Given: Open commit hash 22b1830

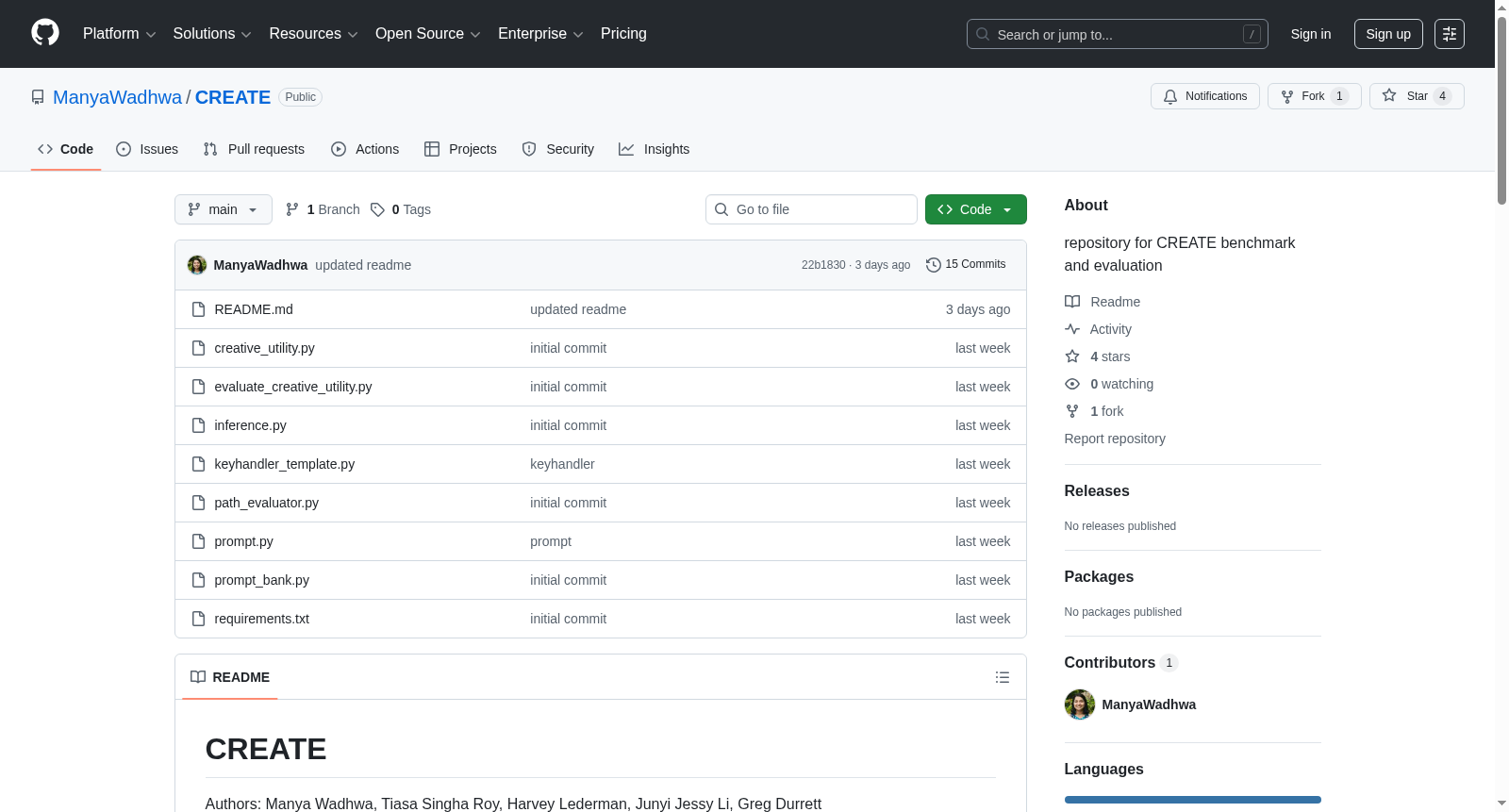Looking at the screenshot, I should (x=823, y=265).
